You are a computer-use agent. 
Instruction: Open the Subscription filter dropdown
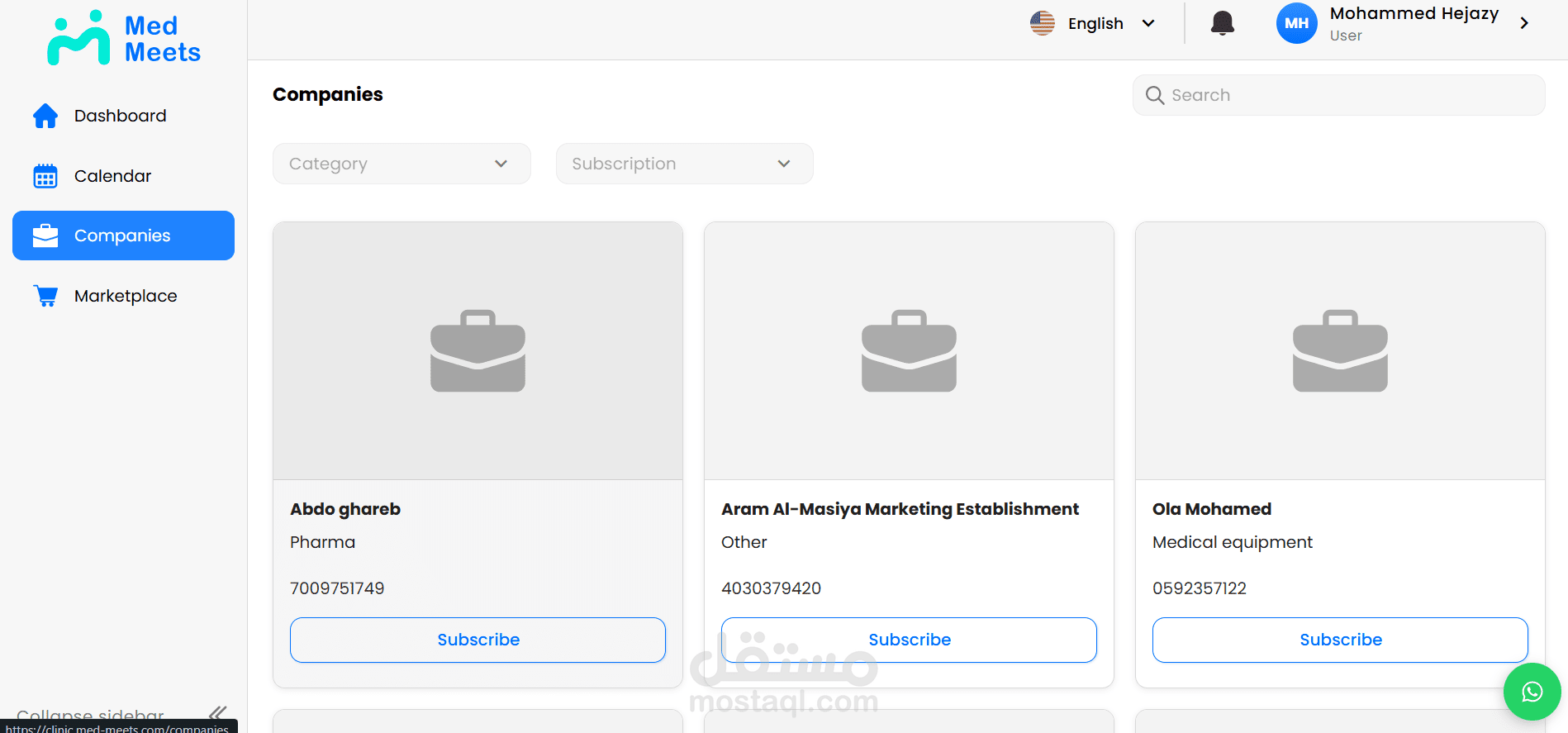684,164
